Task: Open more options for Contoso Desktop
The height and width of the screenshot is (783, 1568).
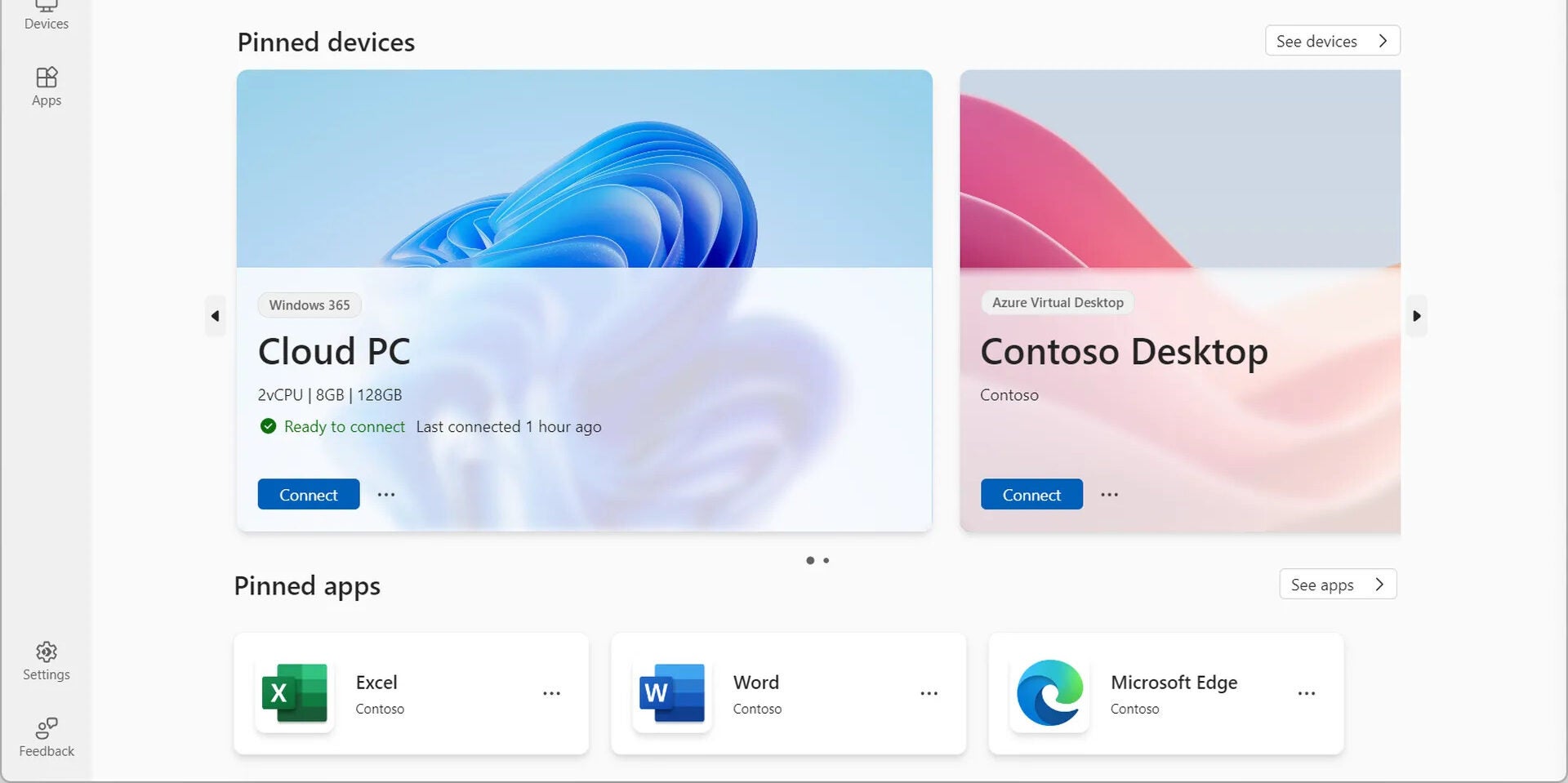Action: (1109, 494)
